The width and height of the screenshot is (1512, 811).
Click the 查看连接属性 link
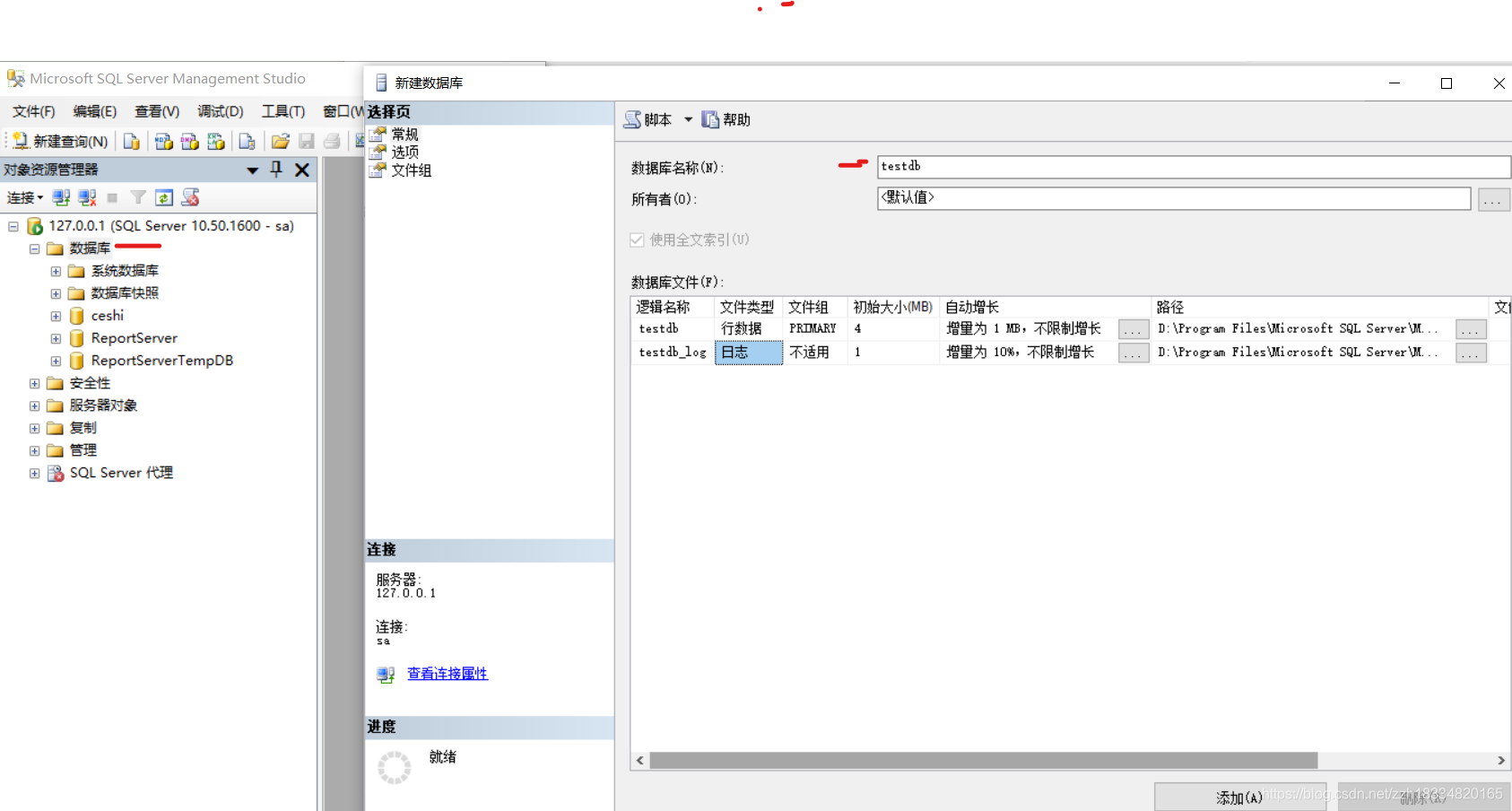point(448,674)
